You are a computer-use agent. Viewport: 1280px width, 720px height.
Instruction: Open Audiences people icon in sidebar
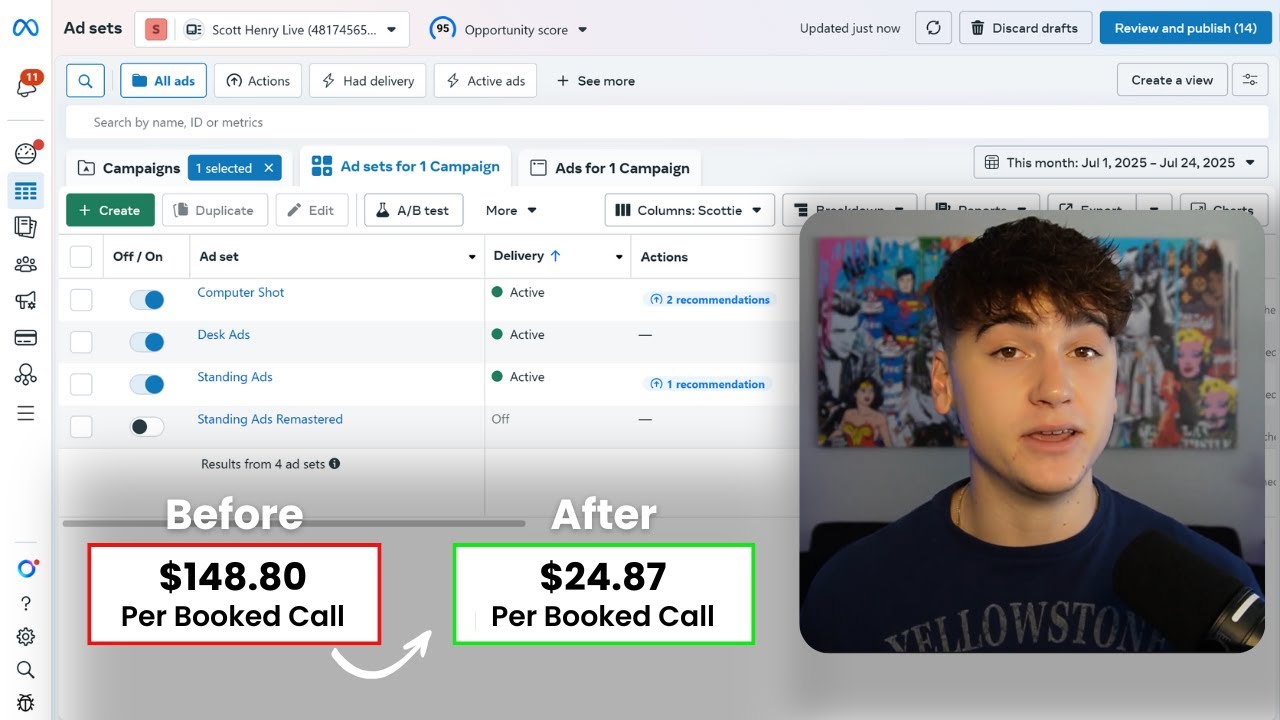coord(26,265)
